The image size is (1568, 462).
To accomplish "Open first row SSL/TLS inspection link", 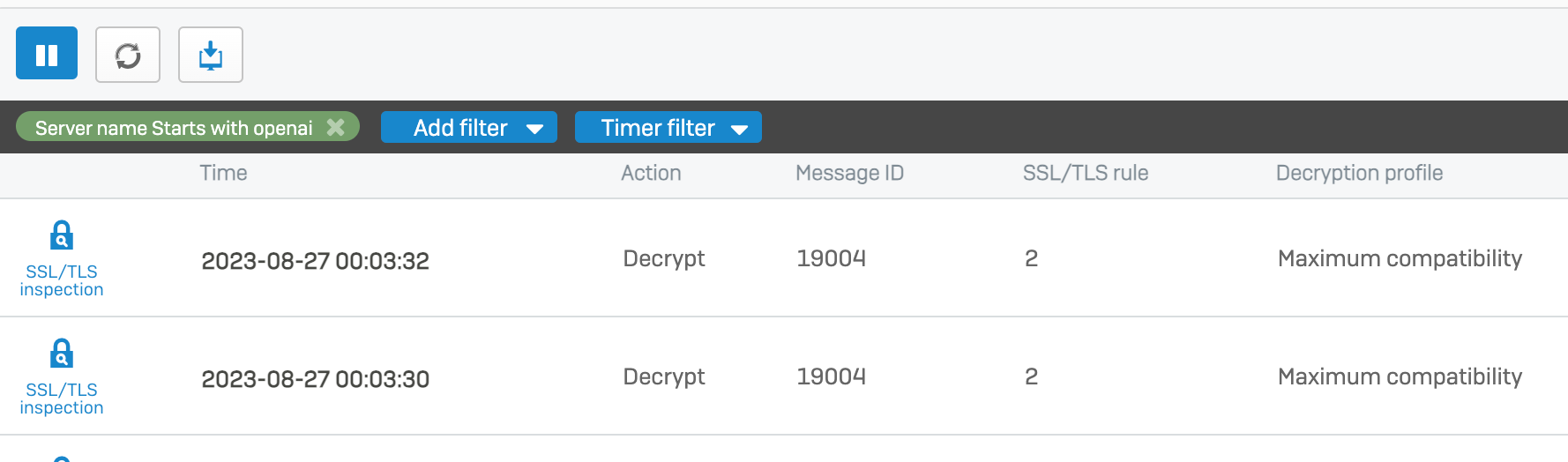I will coord(62,280).
